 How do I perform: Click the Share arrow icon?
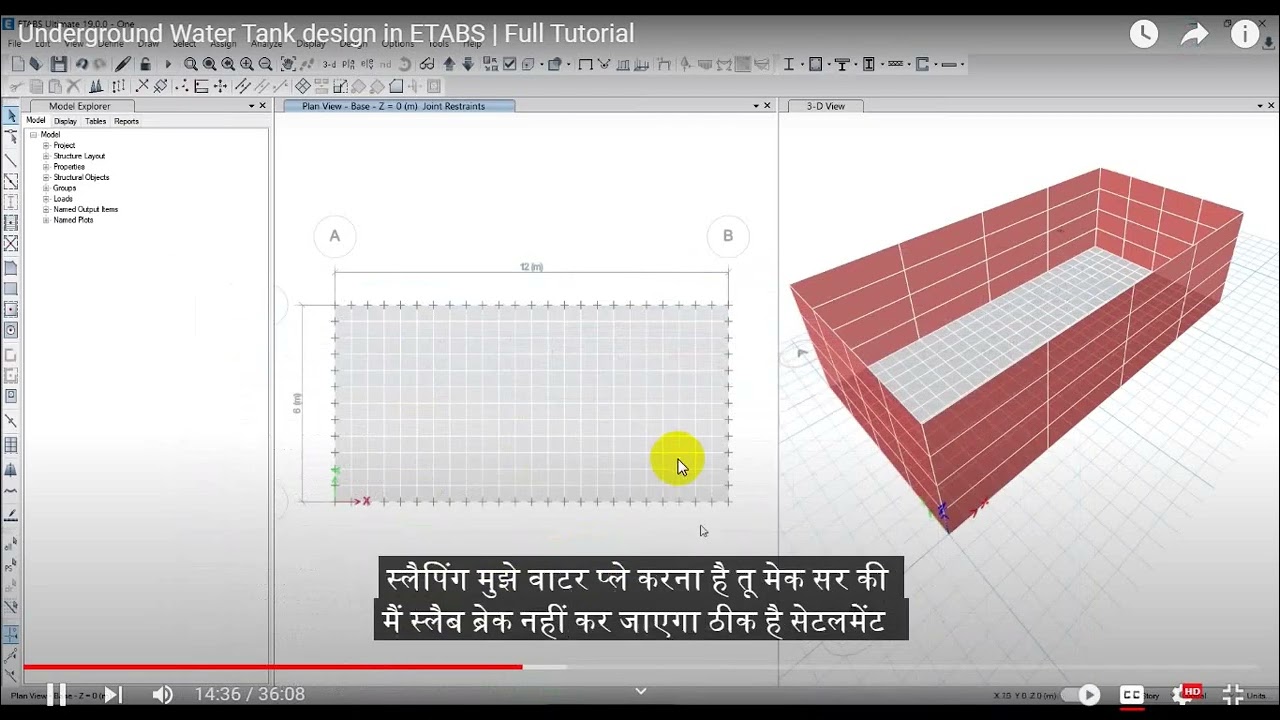[1195, 34]
